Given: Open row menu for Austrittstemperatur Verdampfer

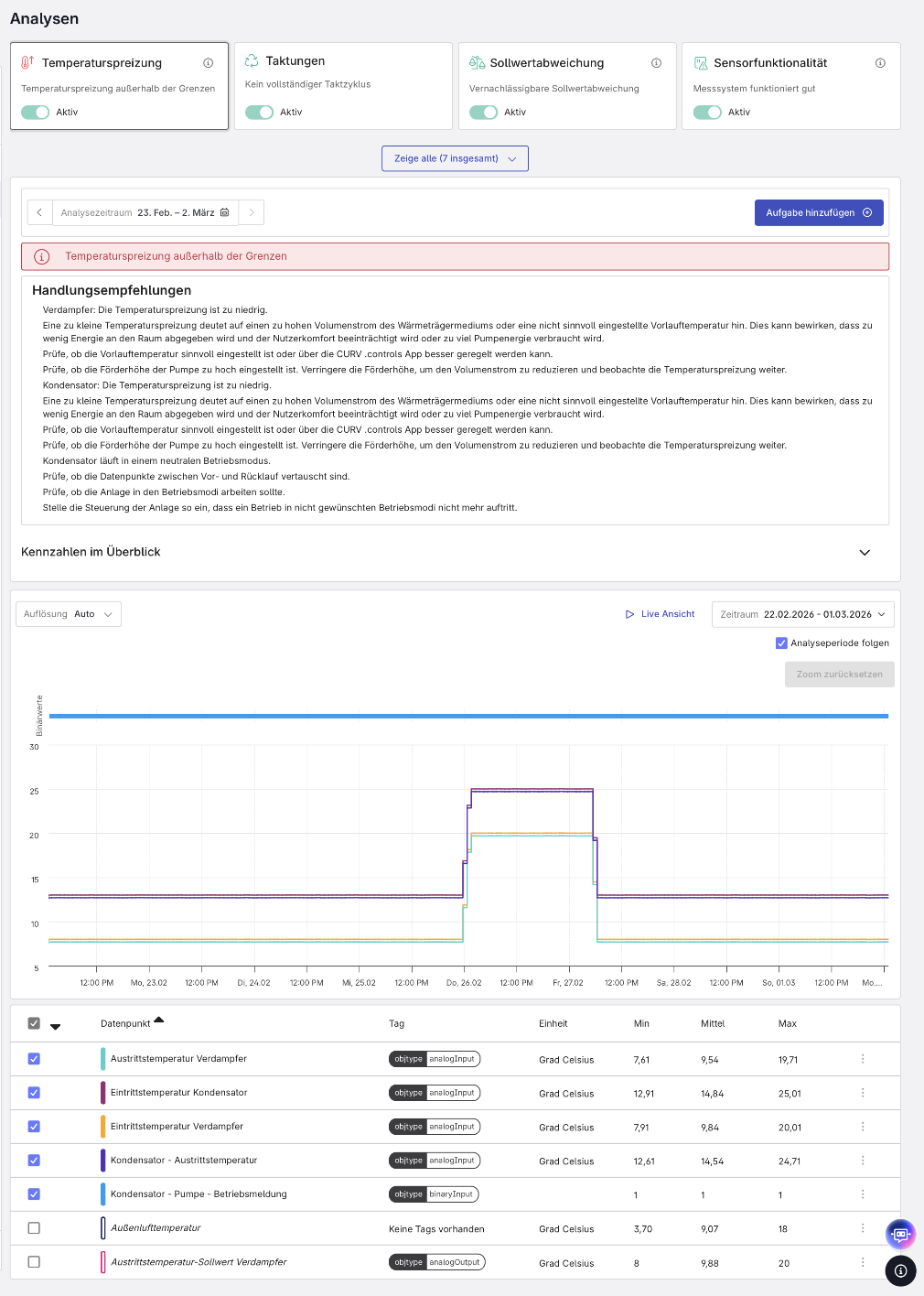Looking at the screenshot, I should click(x=863, y=1059).
